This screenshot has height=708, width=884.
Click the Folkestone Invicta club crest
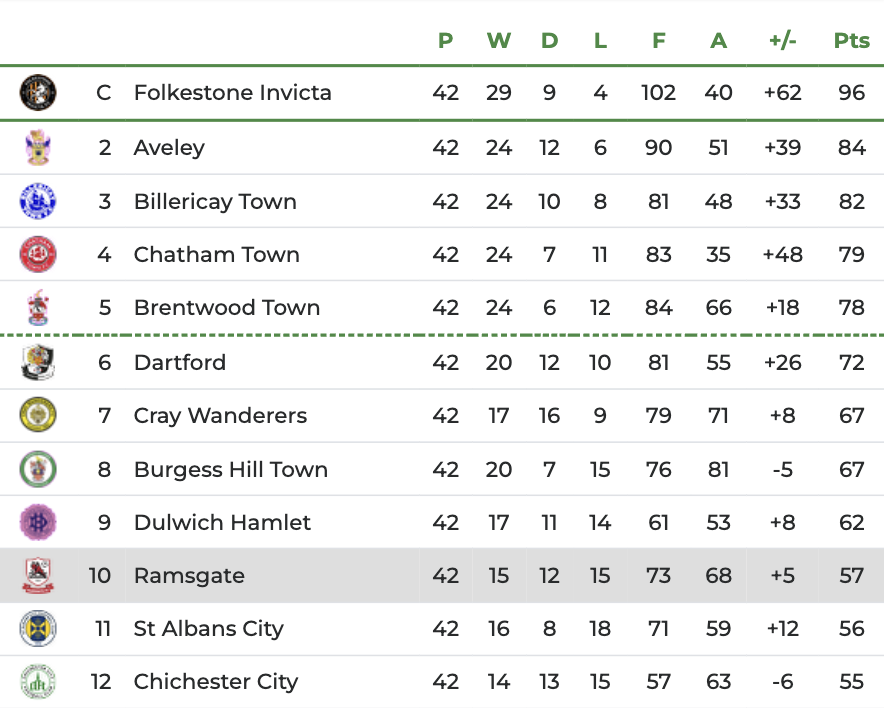tap(38, 93)
